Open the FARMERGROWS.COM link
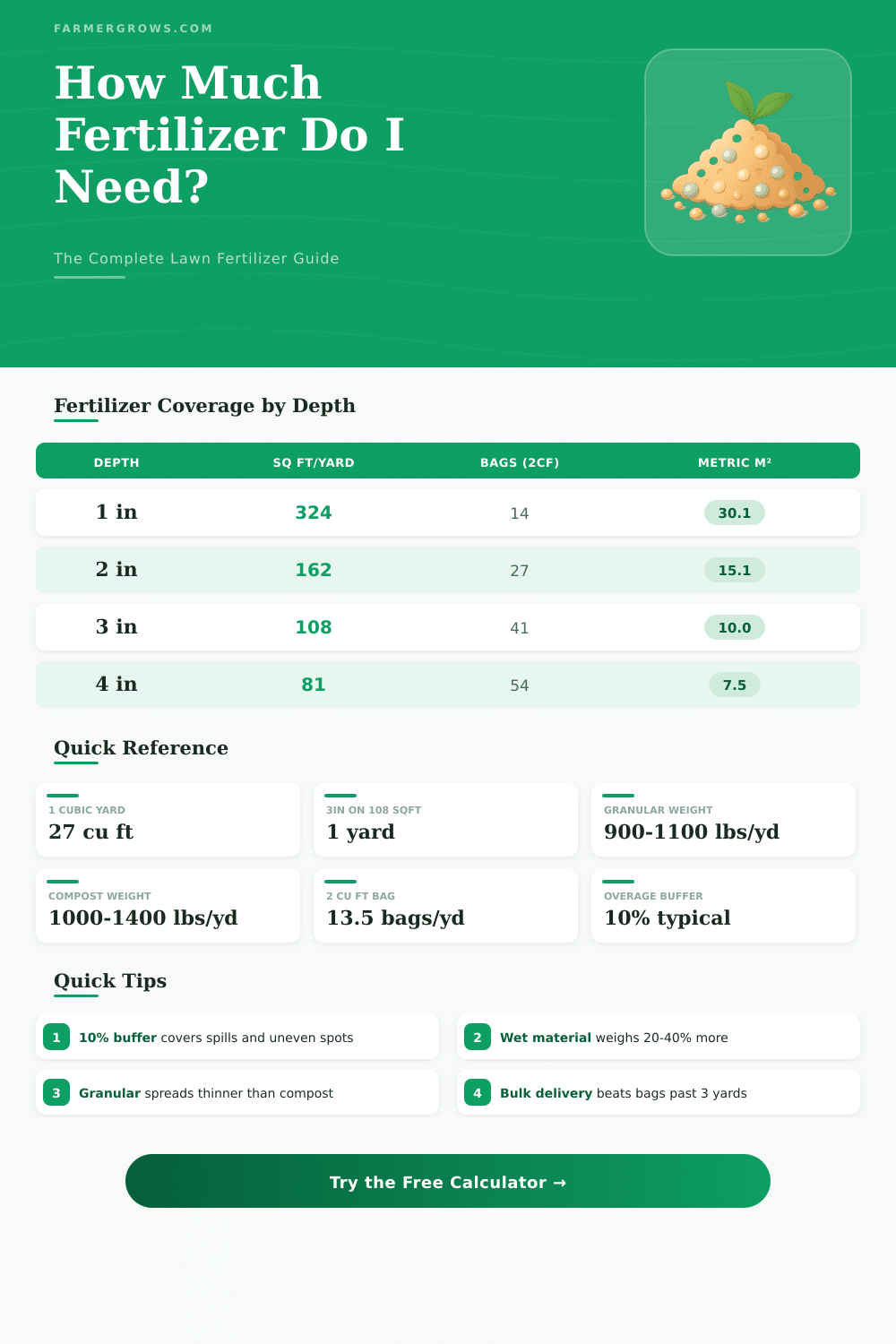This screenshot has width=896, height=1344. click(x=133, y=28)
